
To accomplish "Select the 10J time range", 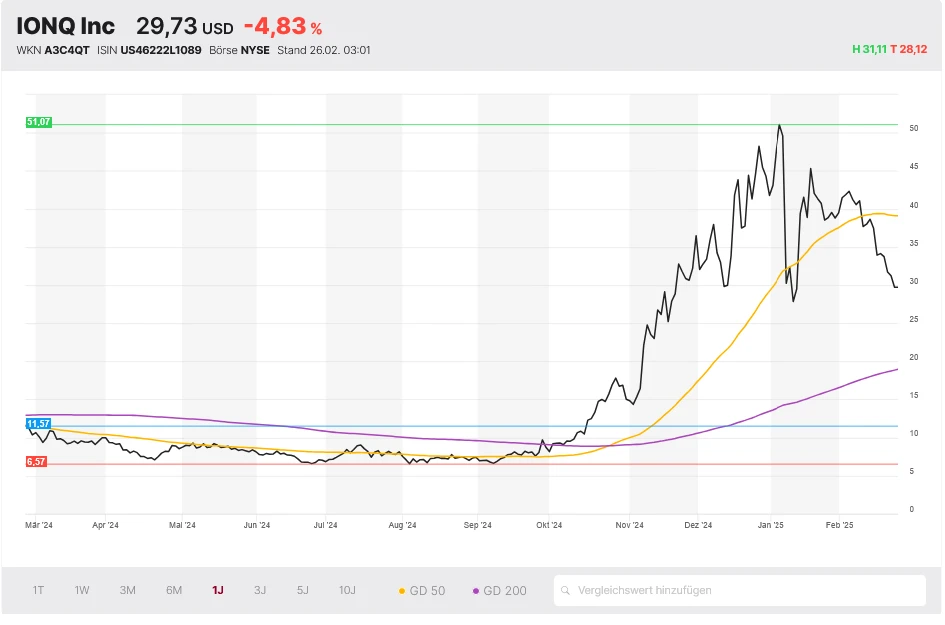I will 347,590.
